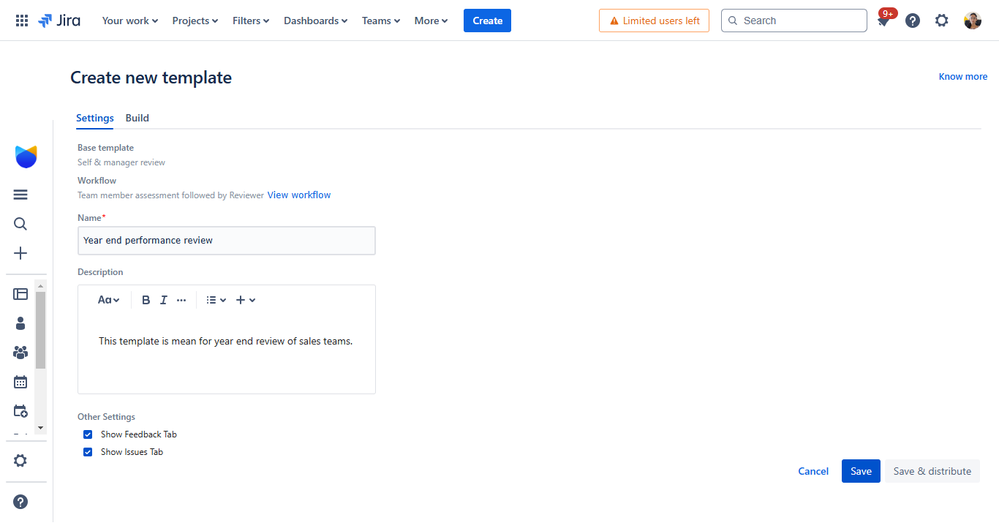The image size is (999, 523).
Task: Open the help icon in top bar
Action: 912,20
